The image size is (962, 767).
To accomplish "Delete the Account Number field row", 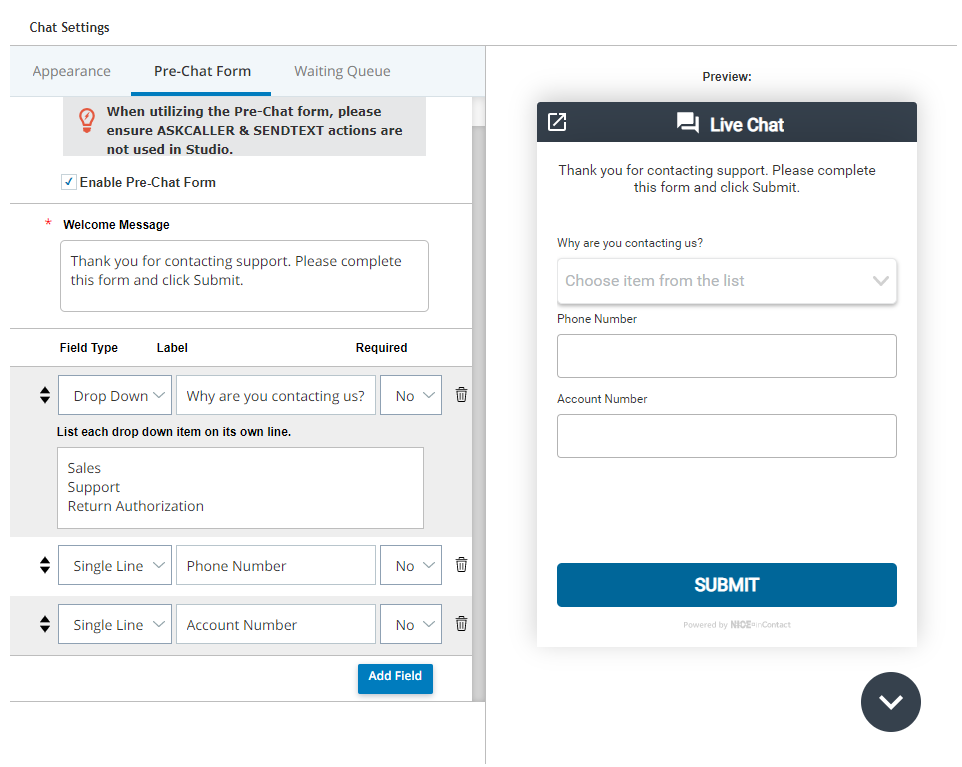I will (461, 623).
